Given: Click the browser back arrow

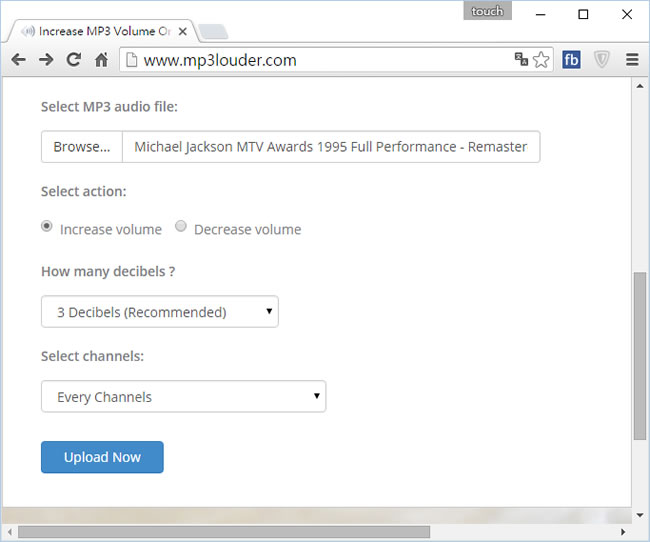Looking at the screenshot, I should [18, 60].
